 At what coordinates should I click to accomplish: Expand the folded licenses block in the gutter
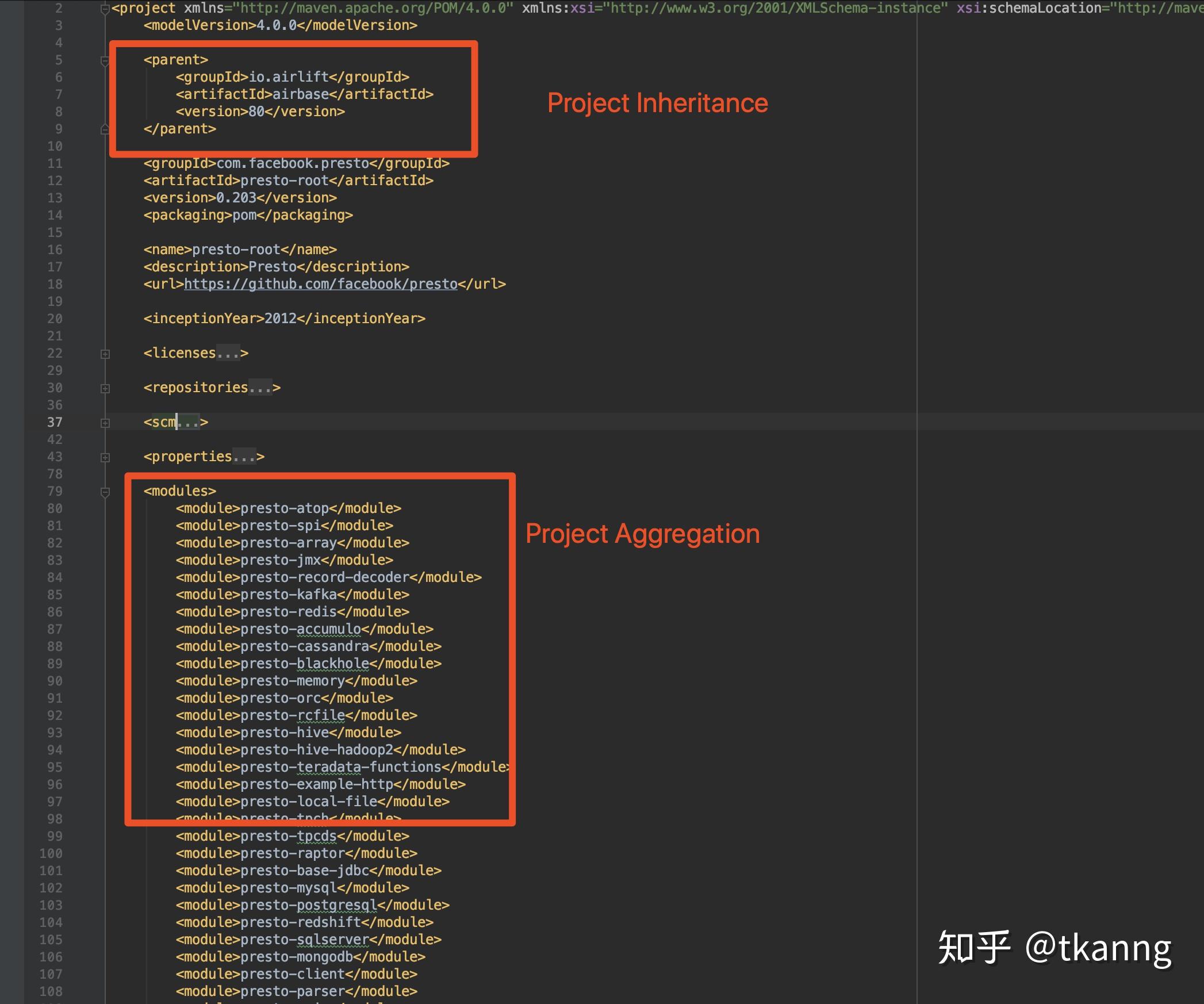tap(105, 354)
